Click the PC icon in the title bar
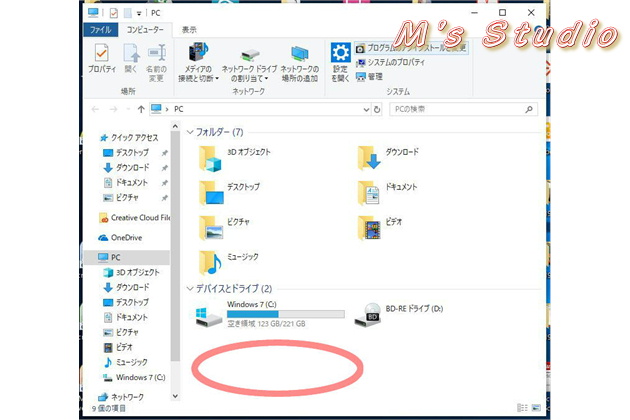 (x=93, y=13)
